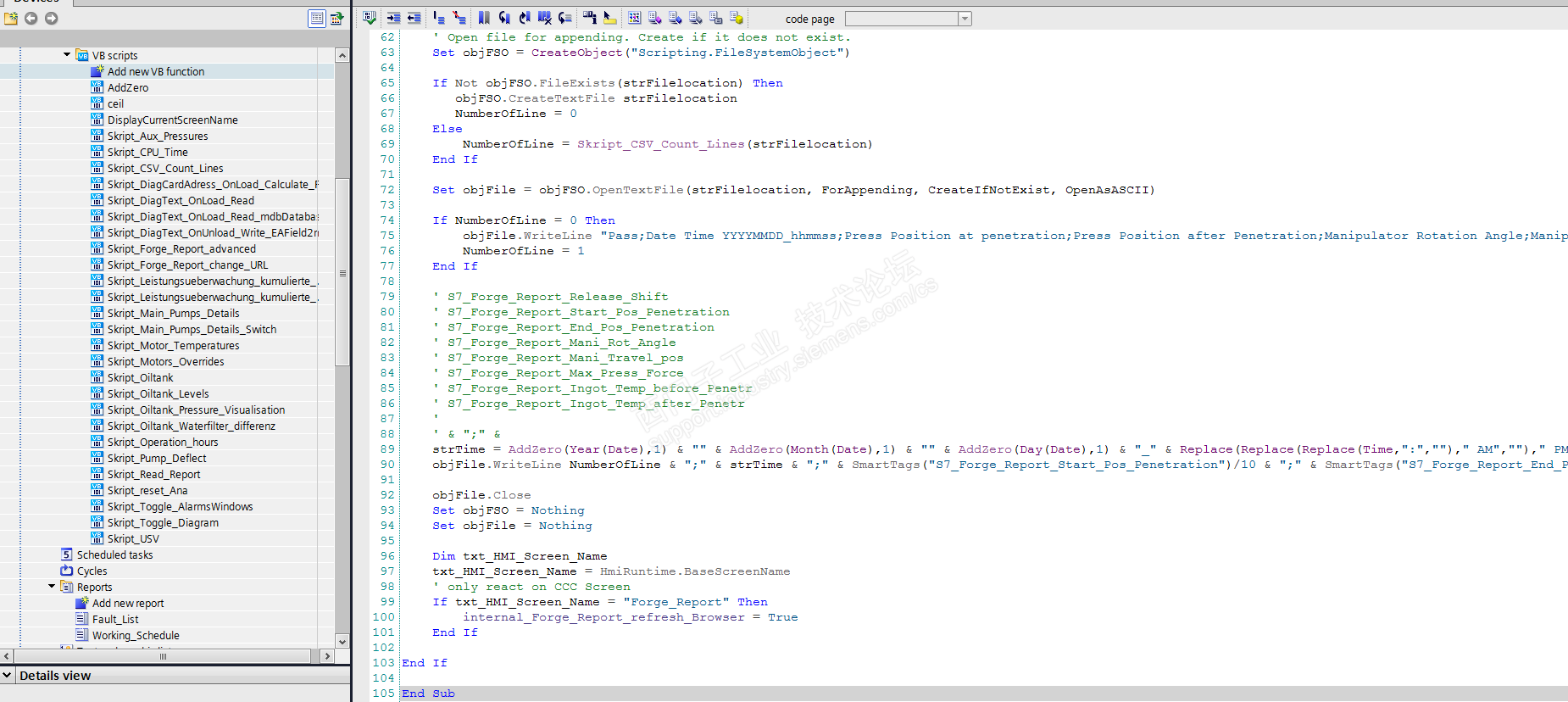Open Skript_Forge_Report_advanced script
The height and width of the screenshot is (702, 1568).
tap(181, 249)
